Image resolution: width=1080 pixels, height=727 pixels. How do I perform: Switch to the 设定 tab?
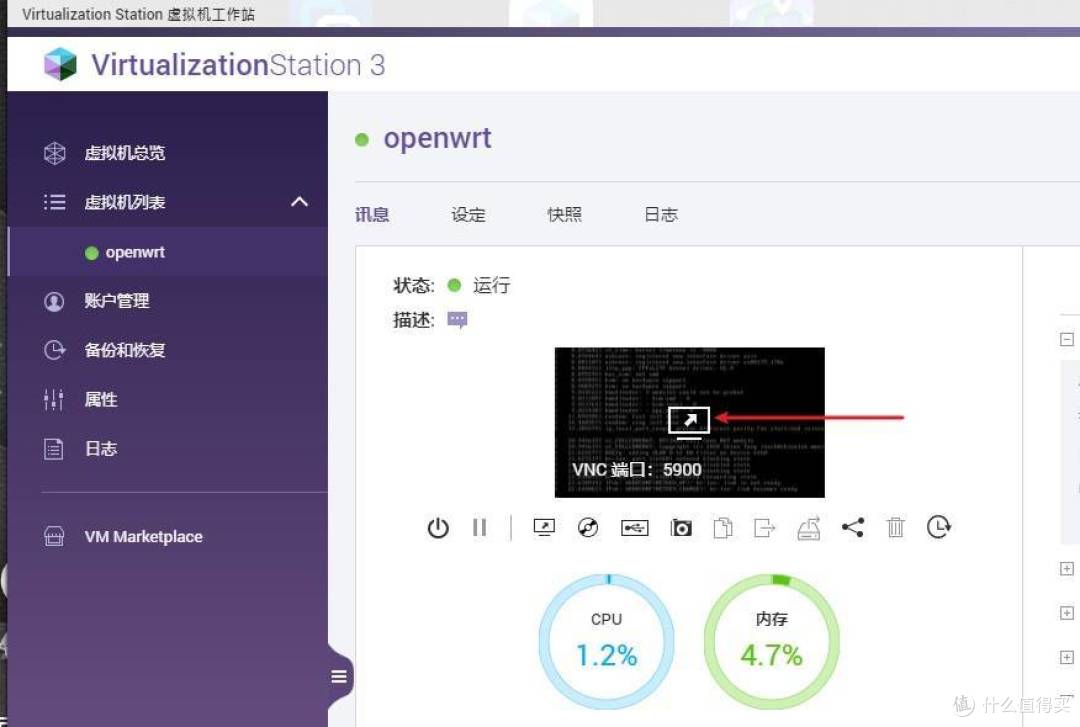(467, 214)
